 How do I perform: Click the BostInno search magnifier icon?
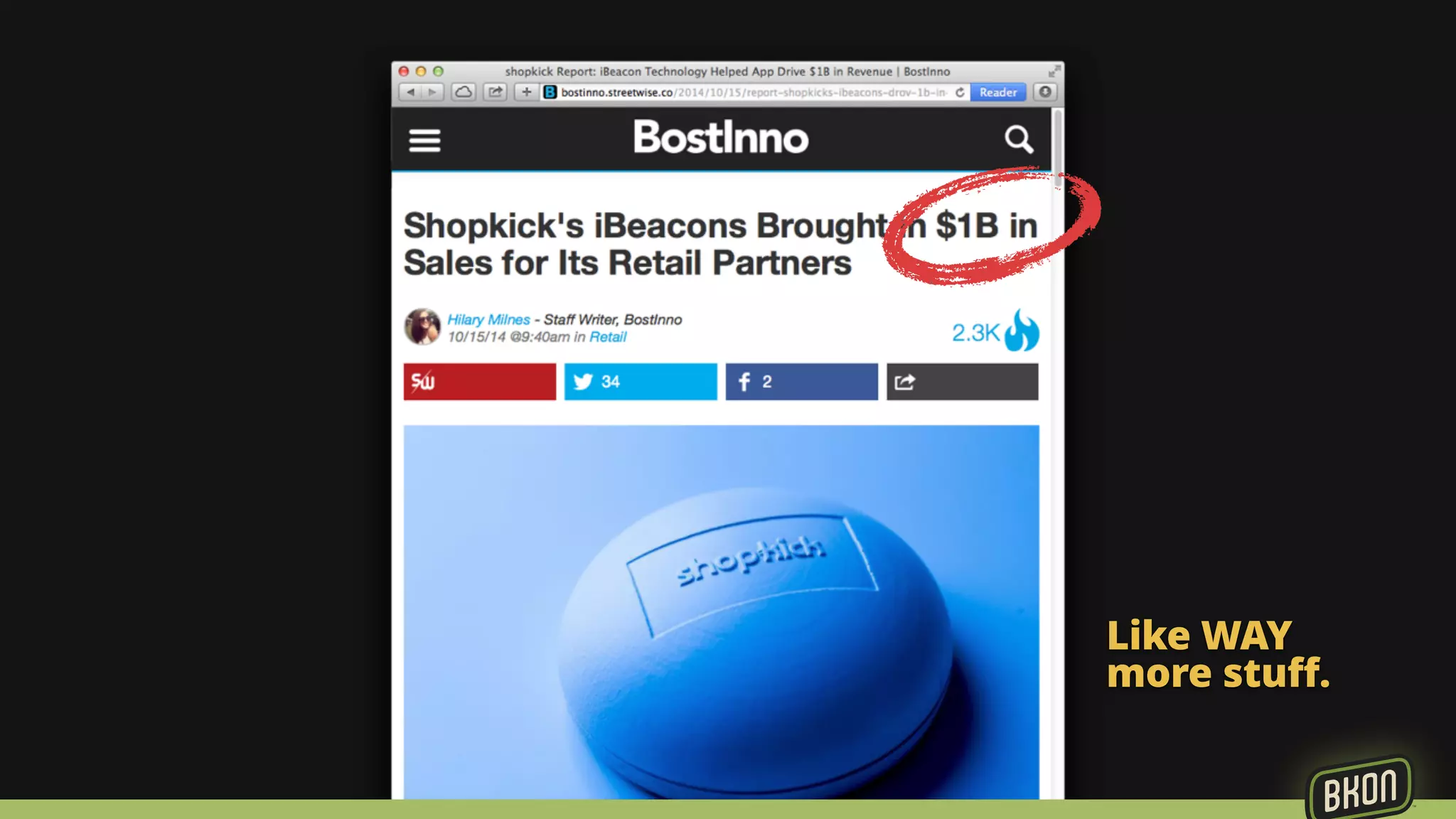(1019, 139)
